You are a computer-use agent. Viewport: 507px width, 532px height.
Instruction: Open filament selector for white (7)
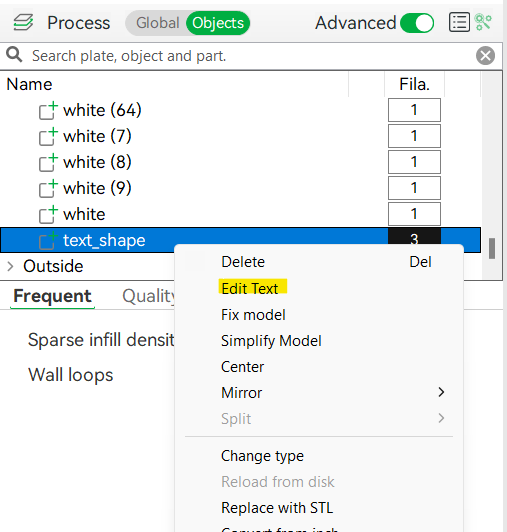coord(414,136)
